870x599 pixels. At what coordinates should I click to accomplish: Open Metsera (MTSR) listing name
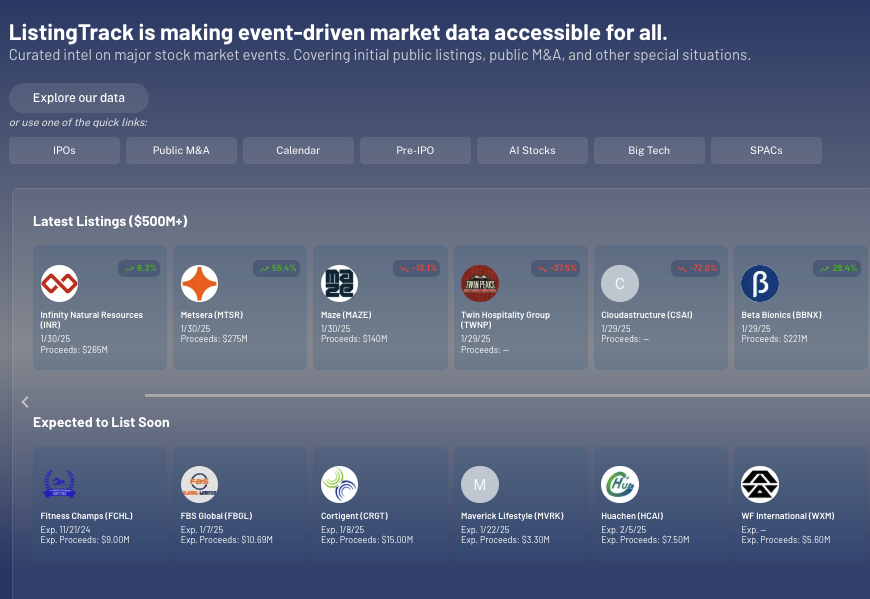[x=212, y=315]
